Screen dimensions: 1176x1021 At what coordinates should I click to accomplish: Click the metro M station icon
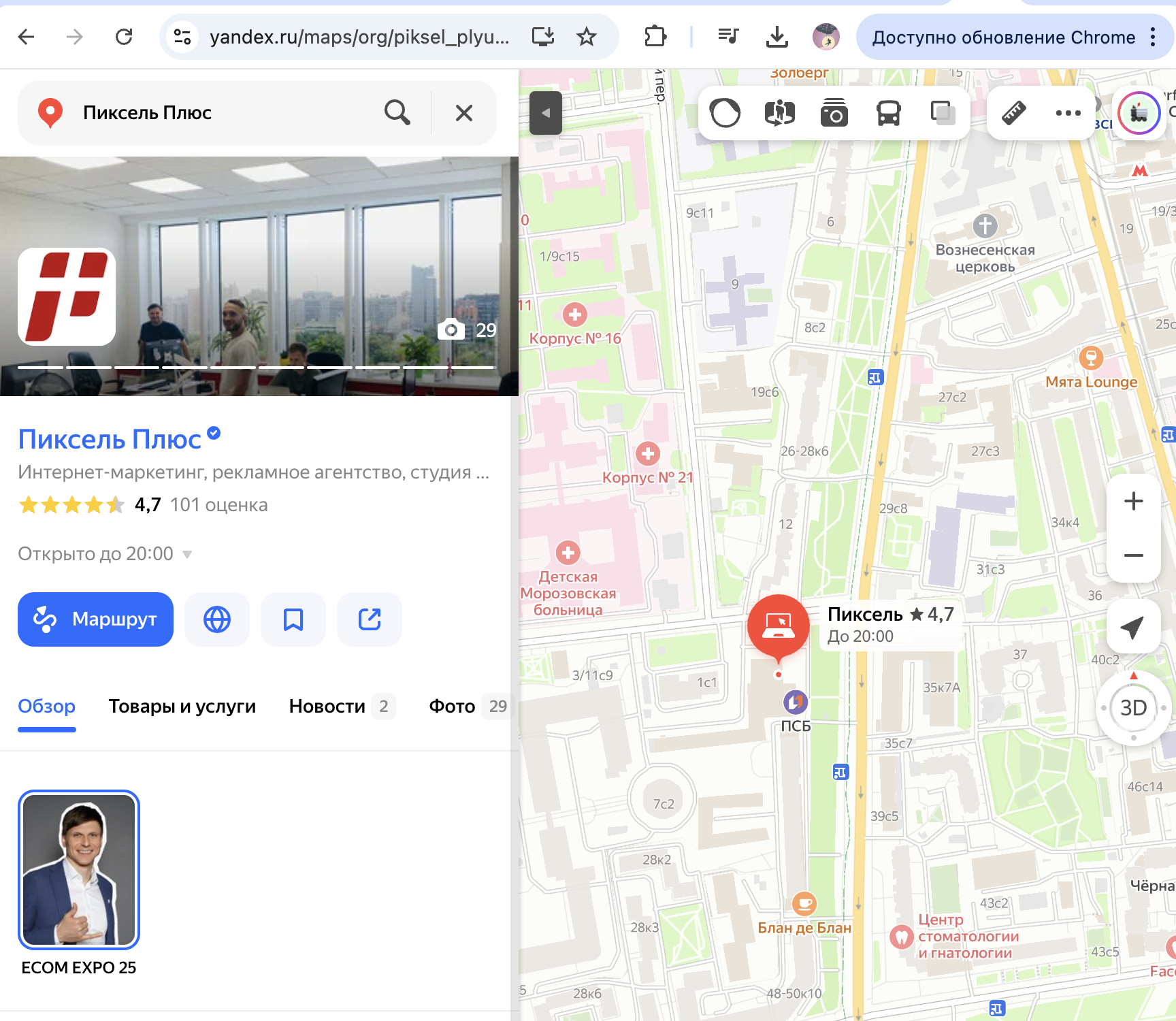pyautogui.click(x=1140, y=171)
